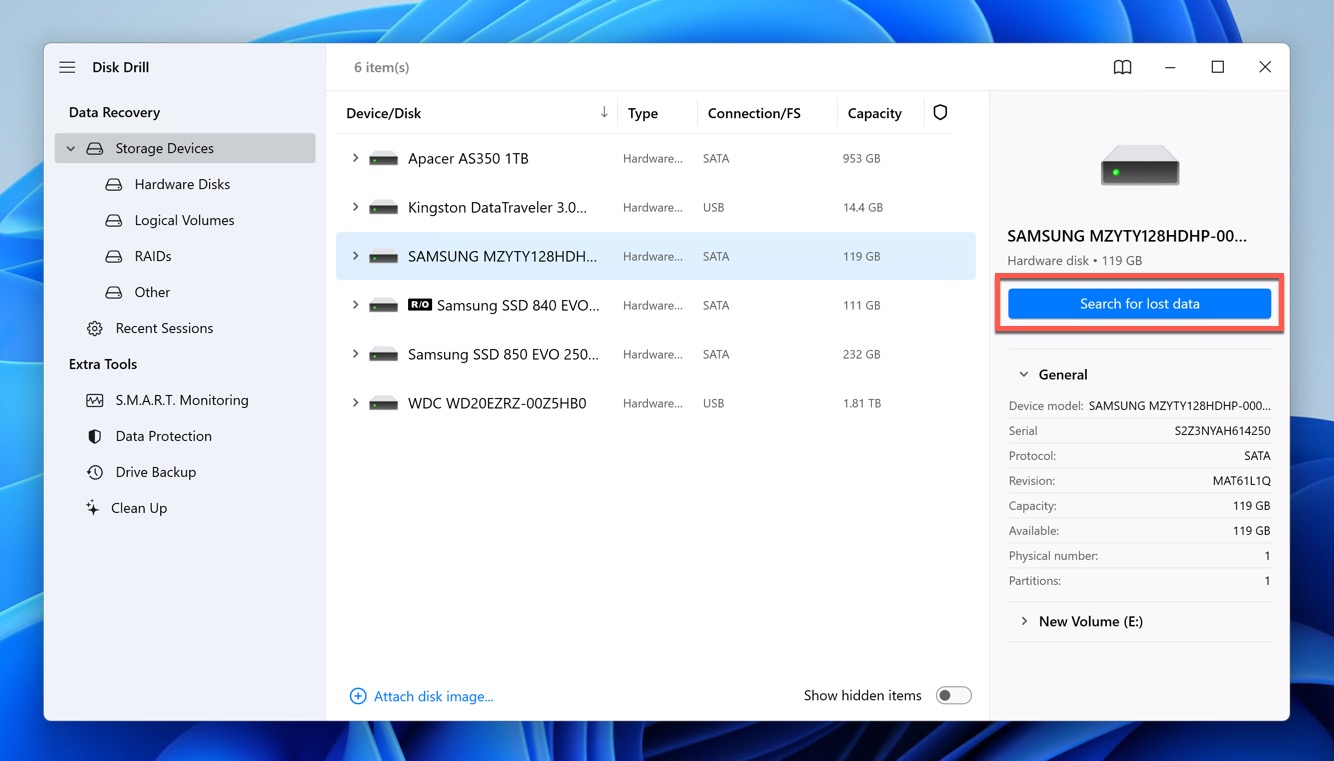Select Logical Volumes in sidebar

pyautogui.click(x=184, y=220)
